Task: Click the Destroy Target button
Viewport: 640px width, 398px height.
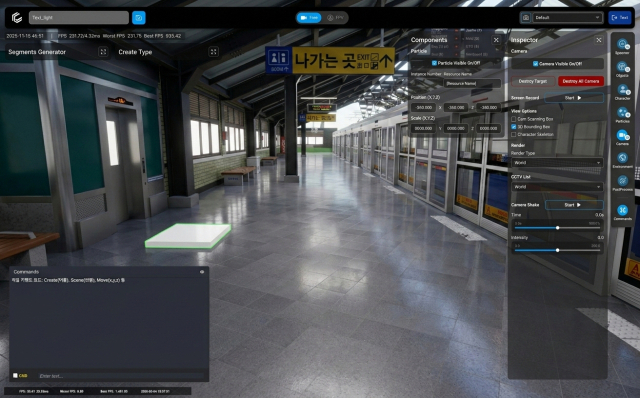Action: (x=533, y=81)
